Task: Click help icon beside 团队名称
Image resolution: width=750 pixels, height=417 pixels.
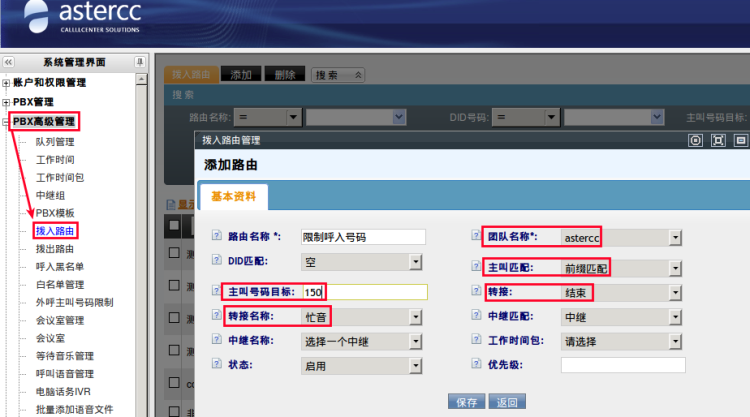Action: (476, 235)
